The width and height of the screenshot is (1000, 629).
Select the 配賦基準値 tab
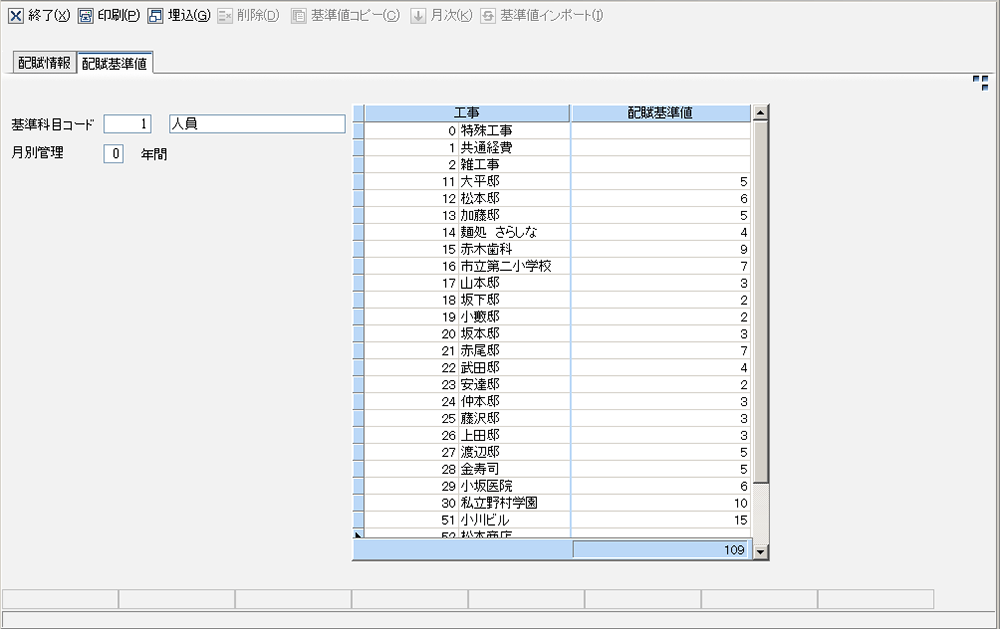(115, 63)
